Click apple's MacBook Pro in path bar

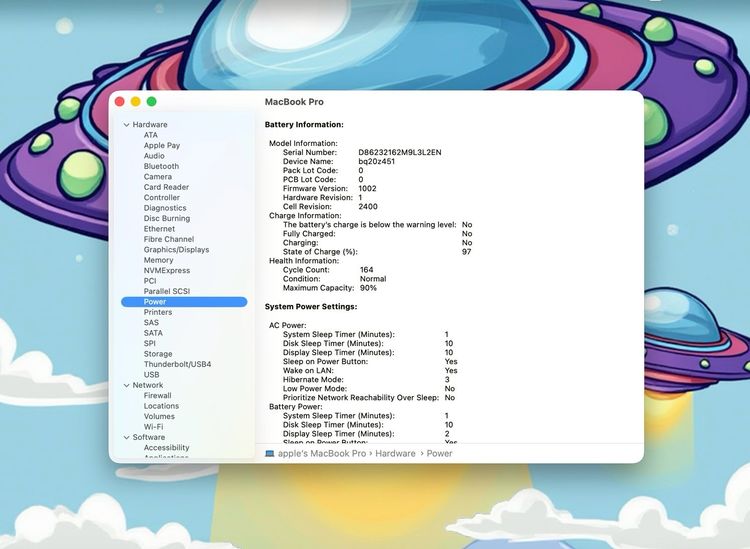(322, 453)
